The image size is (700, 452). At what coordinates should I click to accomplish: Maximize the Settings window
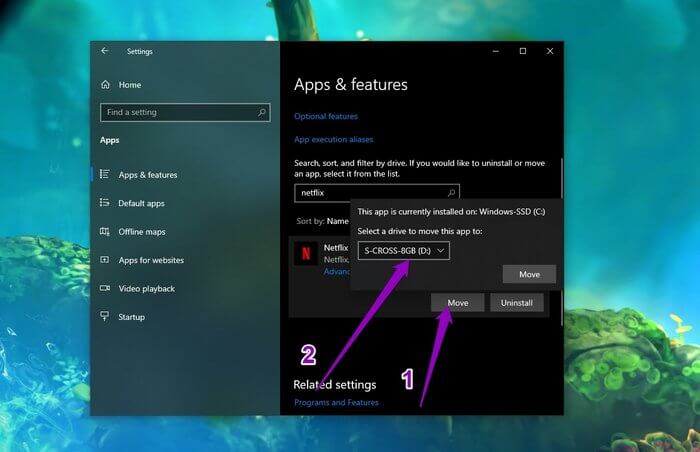(x=523, y=51)
